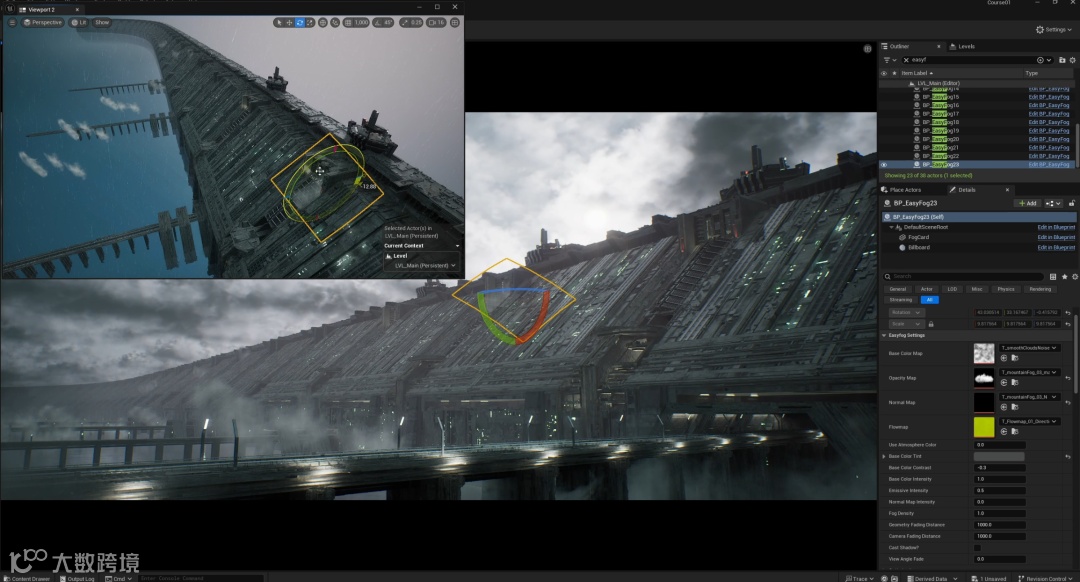Click Edit BP_EasyFog link for BP_EasyFog21
Viewport: 1080px width, 582px height.
[x=1048, y=147]
